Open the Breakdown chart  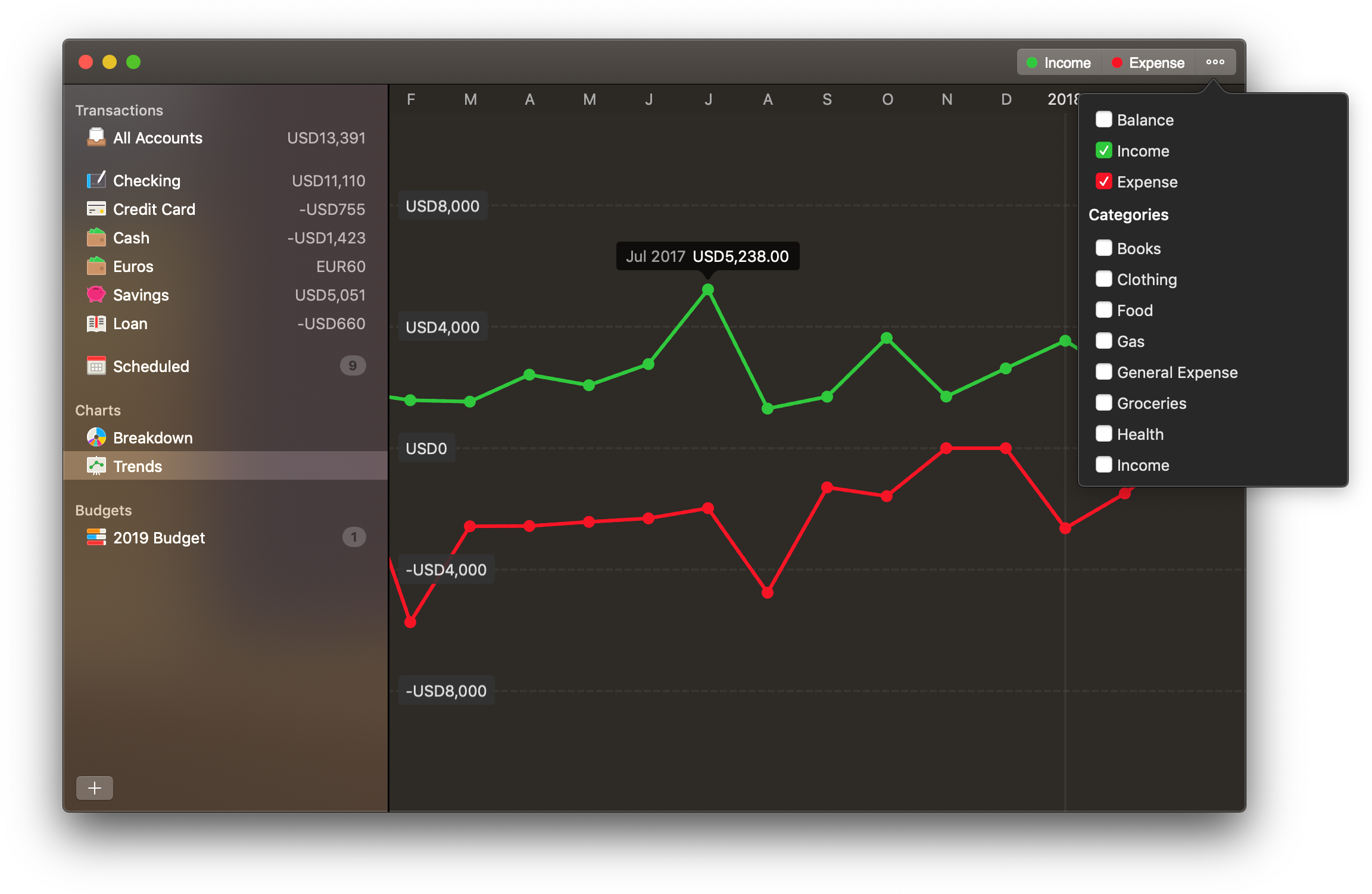(226, 437)
